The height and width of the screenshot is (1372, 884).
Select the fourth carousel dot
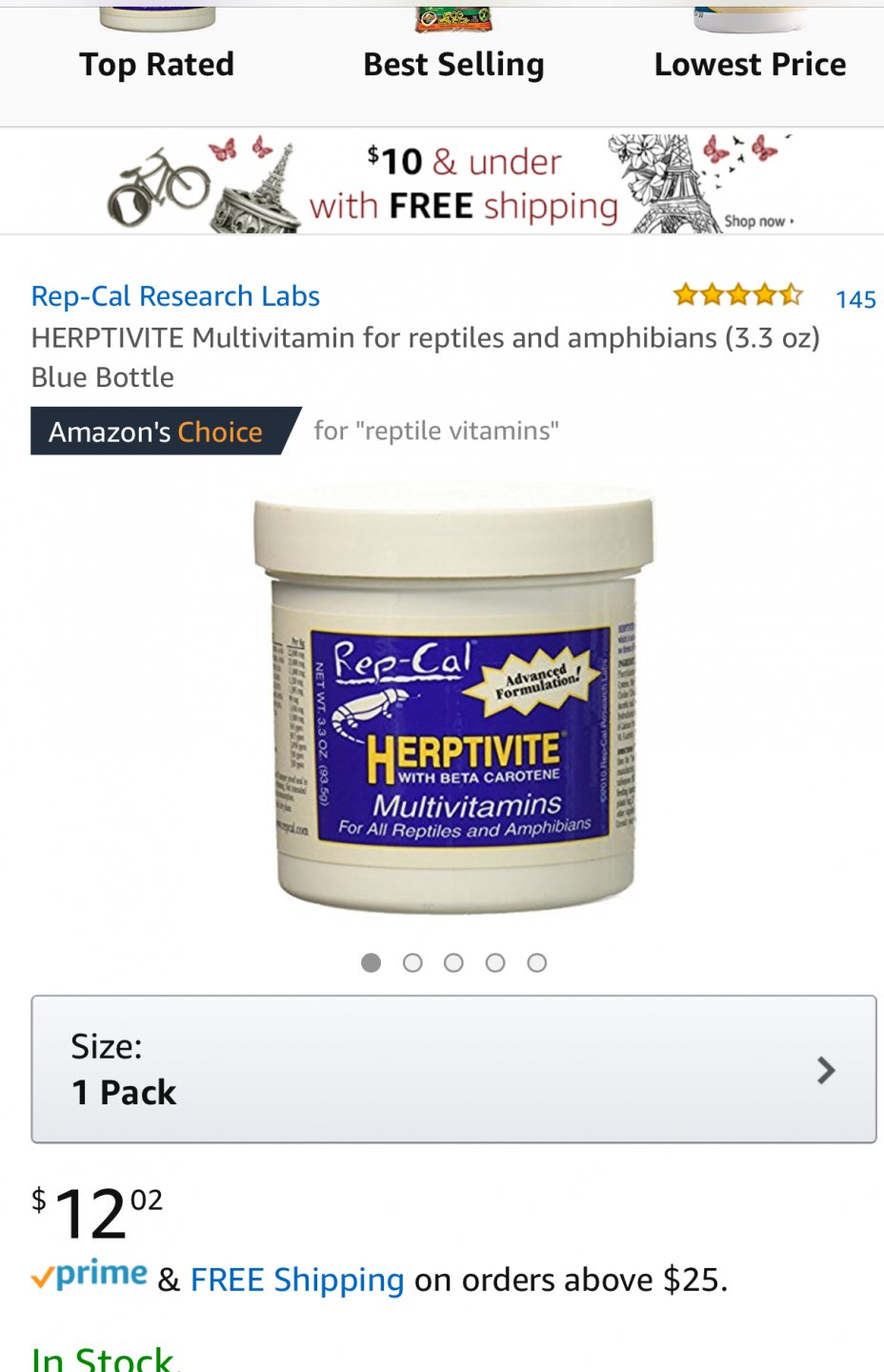(x=495, y=963)
